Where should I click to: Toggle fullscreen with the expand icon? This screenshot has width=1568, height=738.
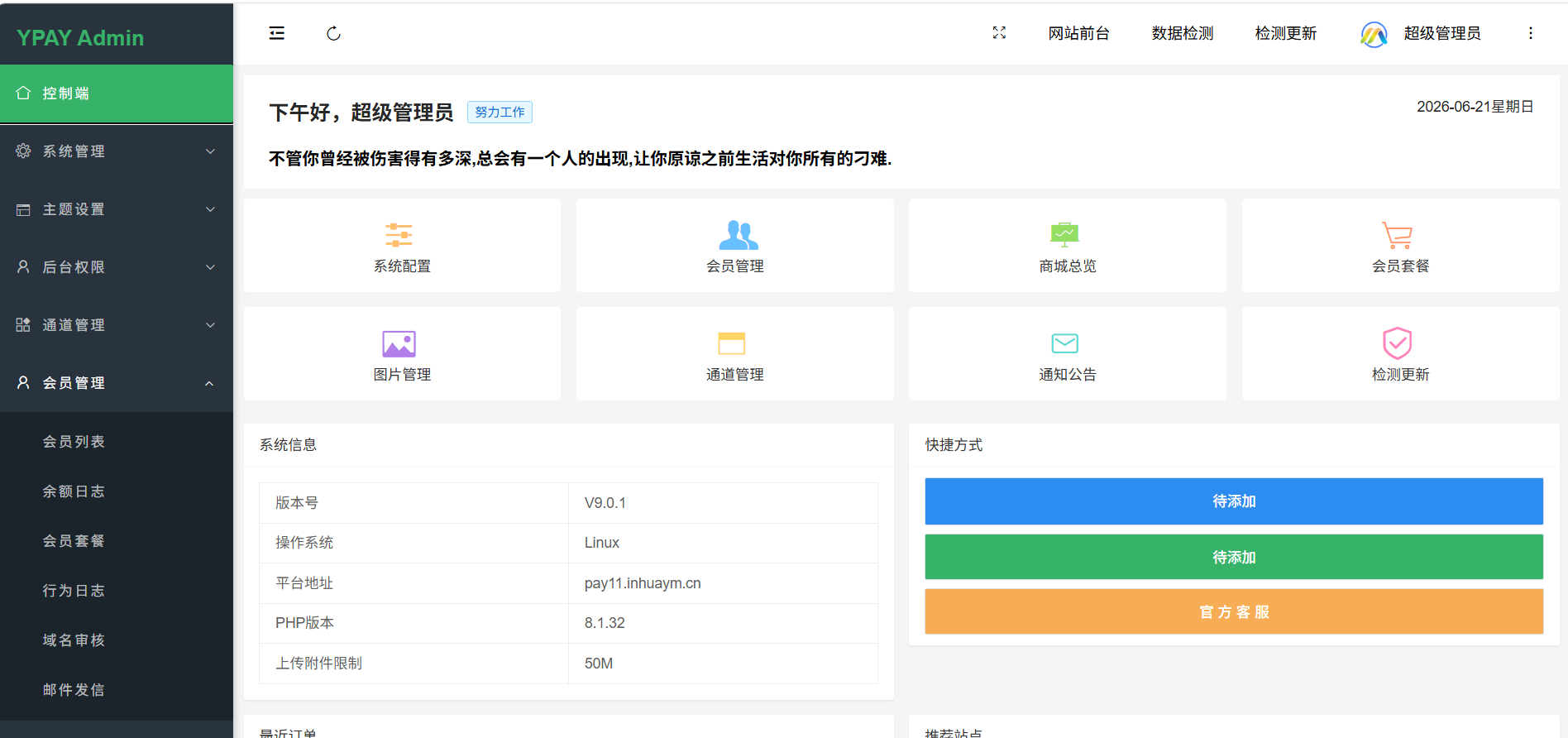999,32
